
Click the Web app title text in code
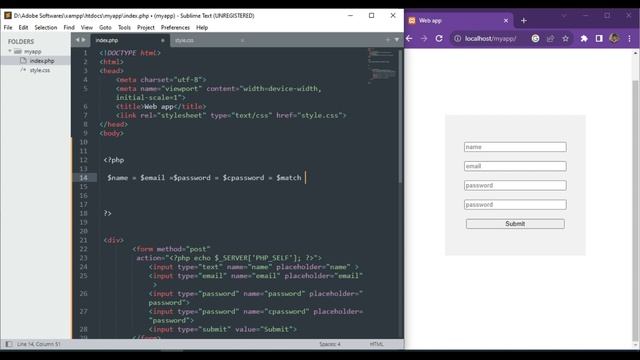point(159,107)
